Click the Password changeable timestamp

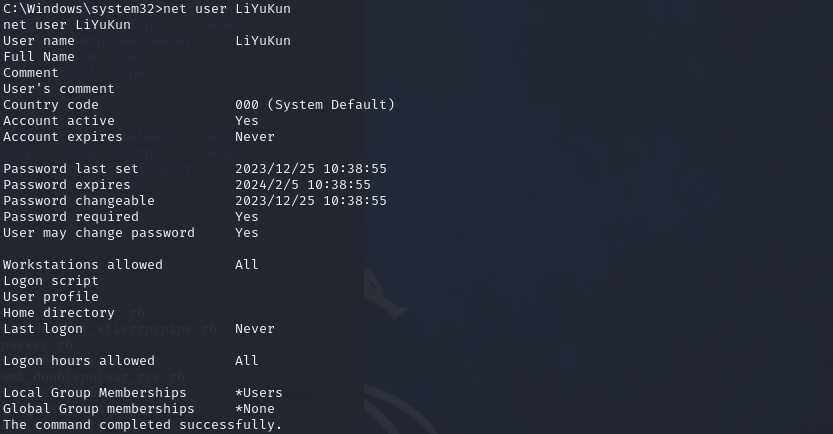pyautogui.click(x=311, y=201)
